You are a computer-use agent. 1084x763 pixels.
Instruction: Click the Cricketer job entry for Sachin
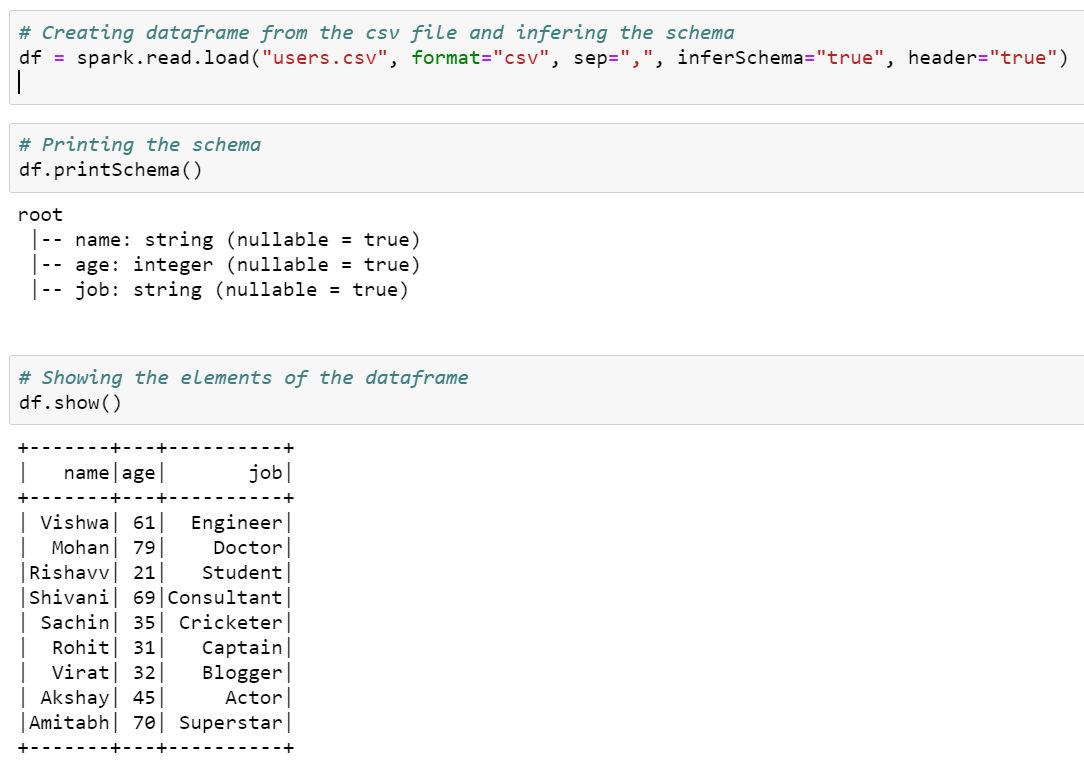230,622
